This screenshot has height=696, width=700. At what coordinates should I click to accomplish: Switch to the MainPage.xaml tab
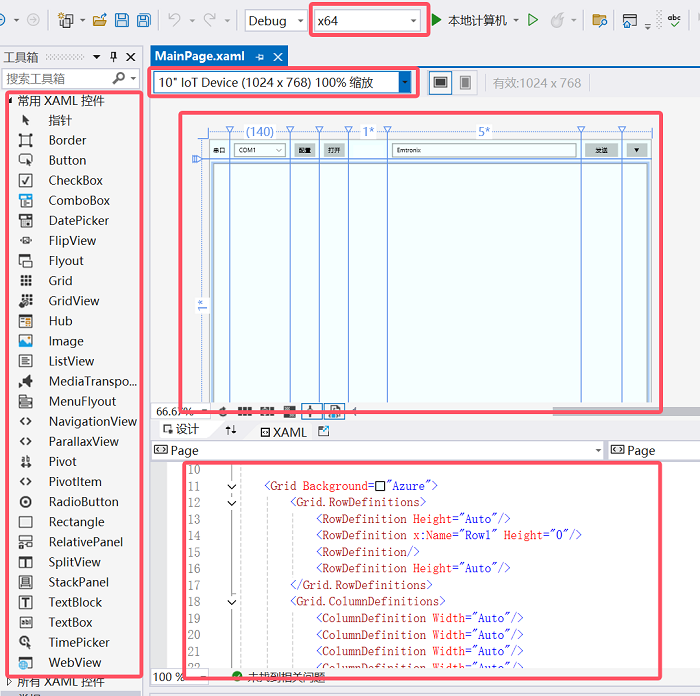[200, 56]
